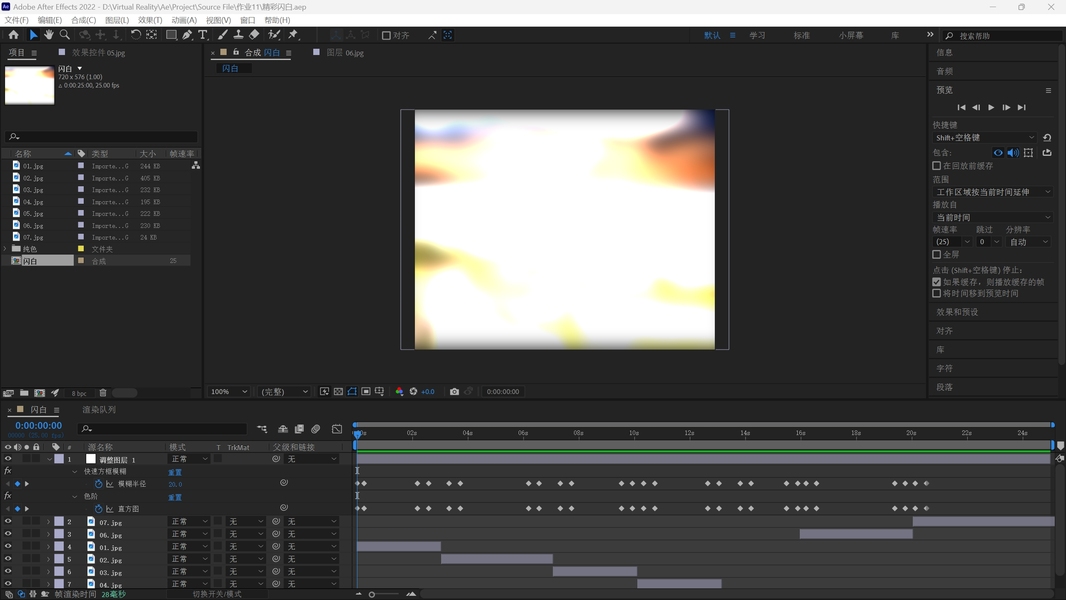1066x600 pixels.
Task: Create a new composition icon
Action: (39, 393)
